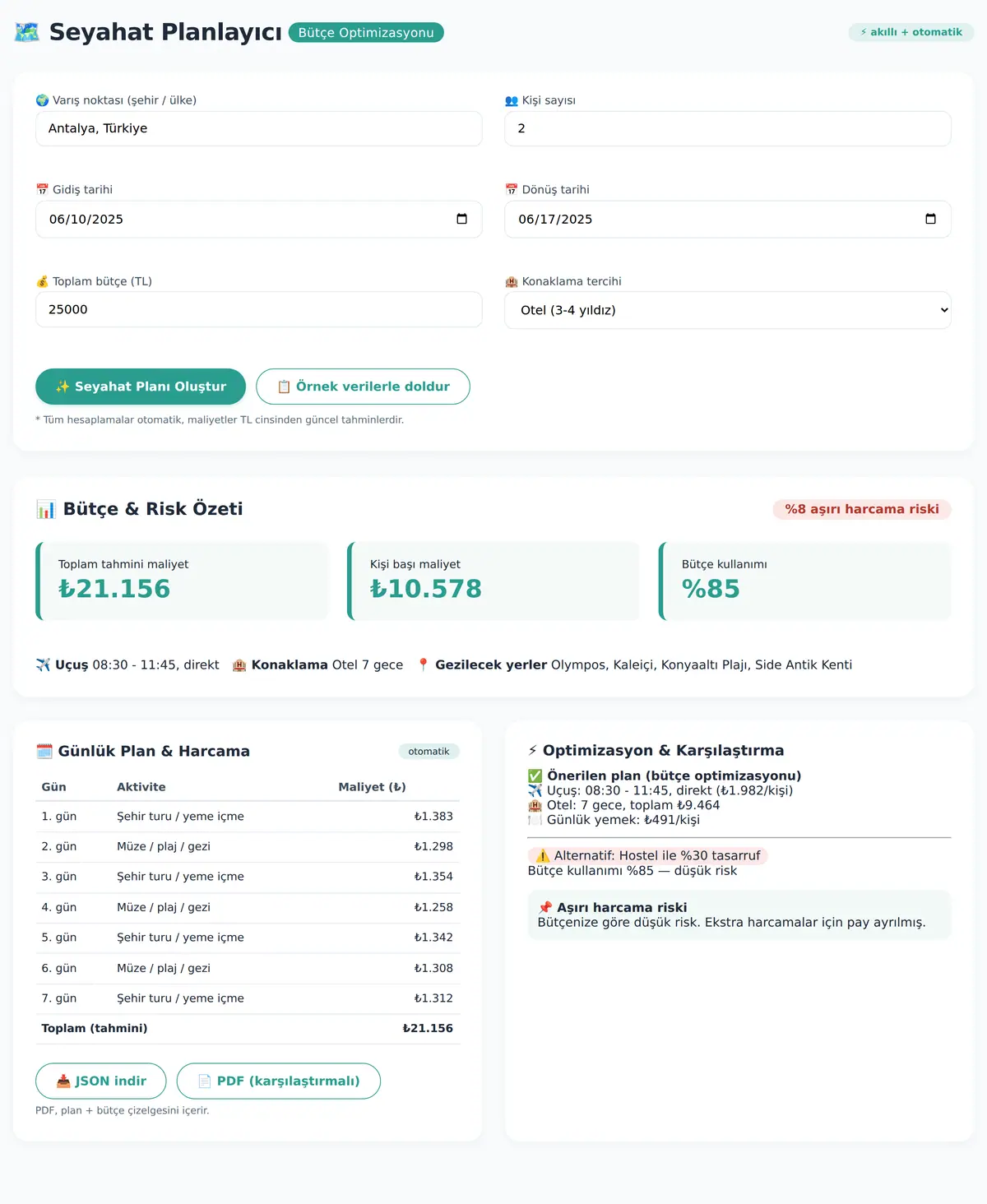The height and width of the screenshot is (1204, 987).
Task: Click the Bütçe kullanımı %85 value
Action: 711,589
